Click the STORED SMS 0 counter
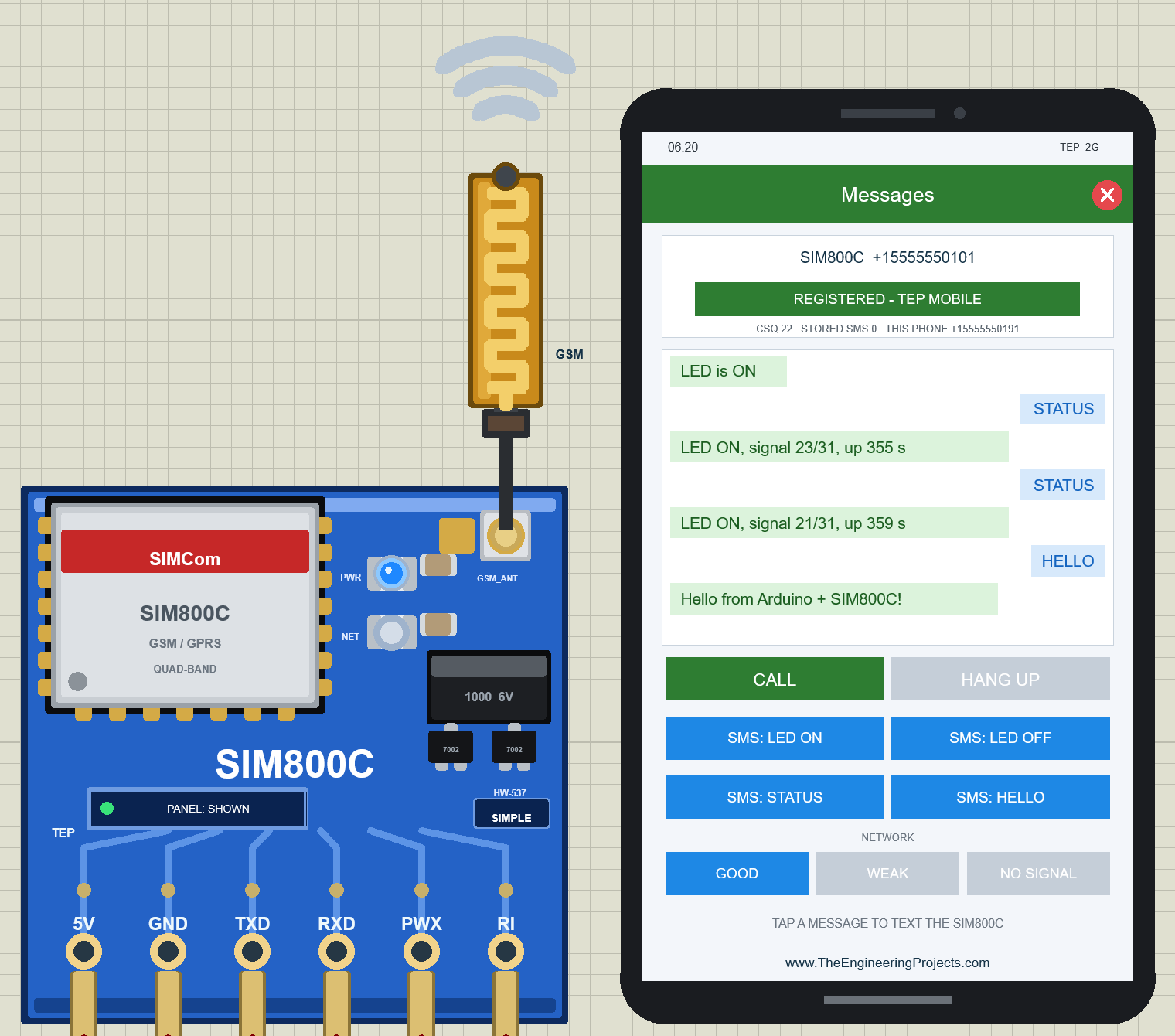 839,329
